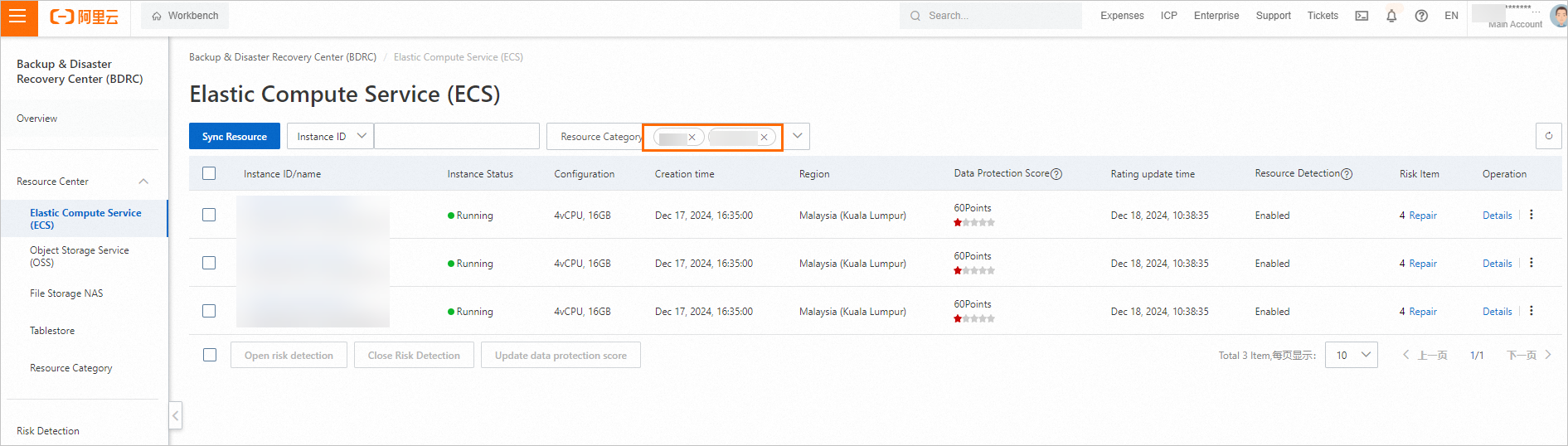Click the top Search field
Image resolution: width=1568 pixels, height=446 pixels.
click(x=991, y=16)
